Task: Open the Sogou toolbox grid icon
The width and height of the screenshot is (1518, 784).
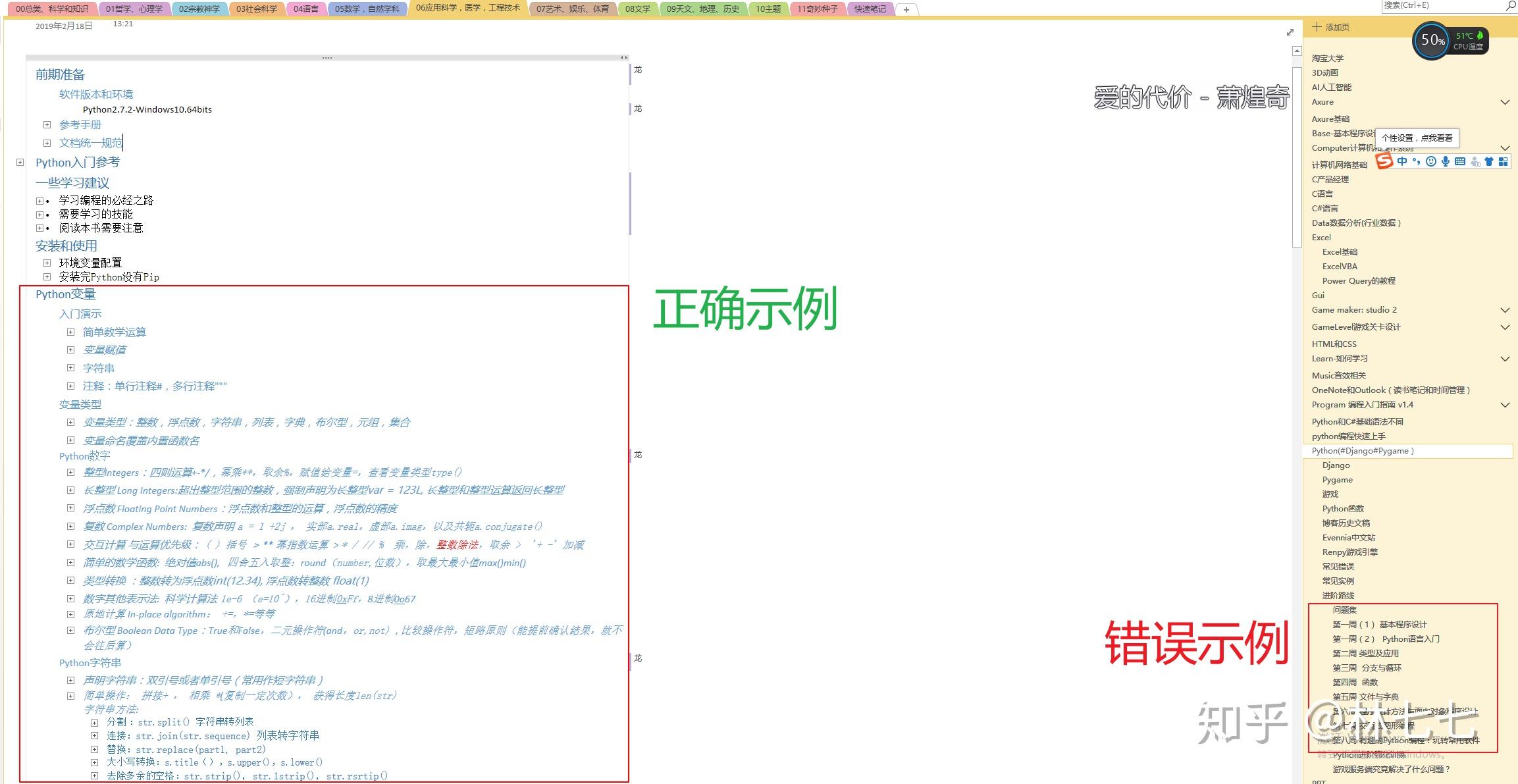Action: 1503,161
